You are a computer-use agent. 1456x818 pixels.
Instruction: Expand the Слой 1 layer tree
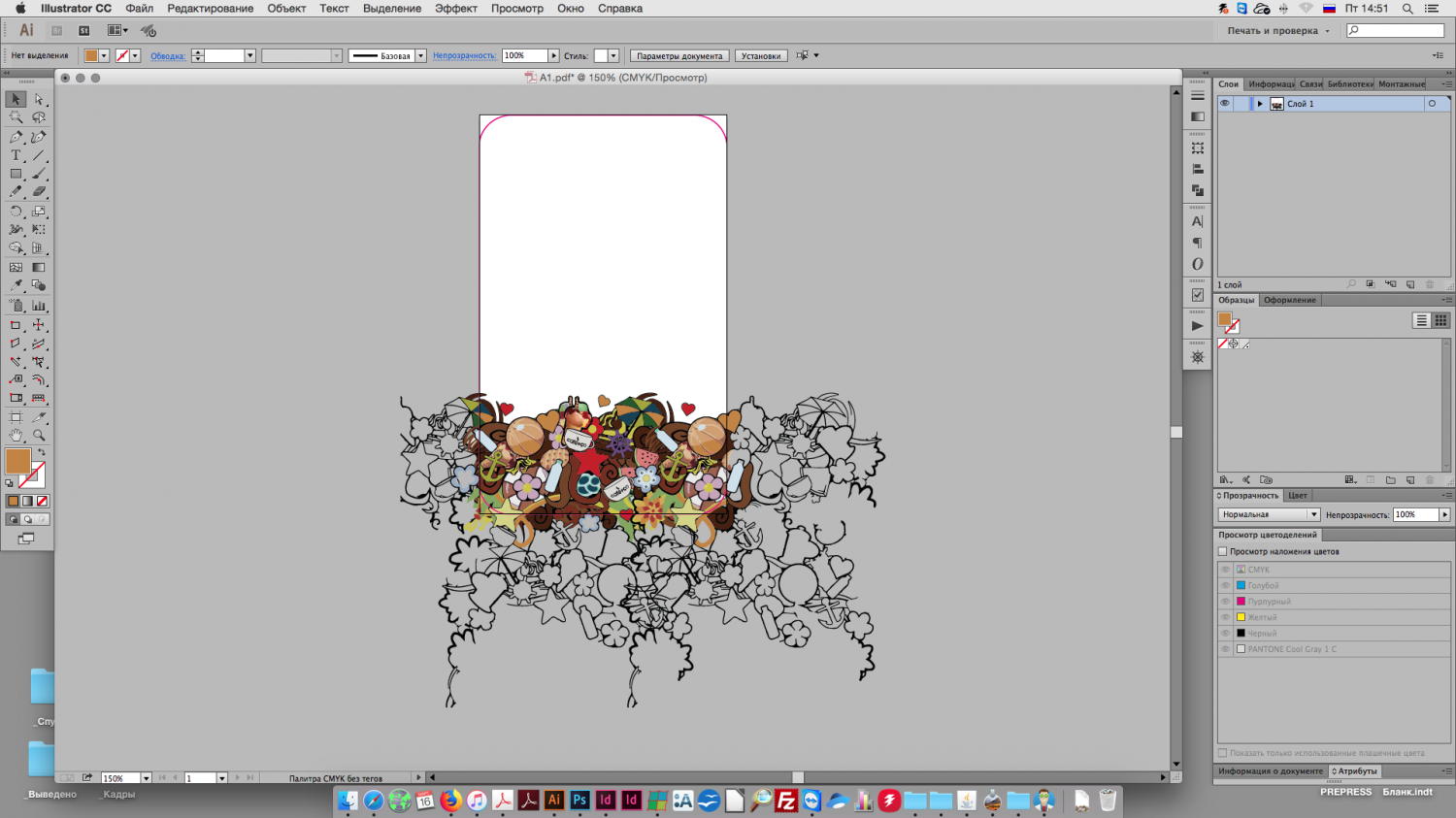click(1260, 104)
